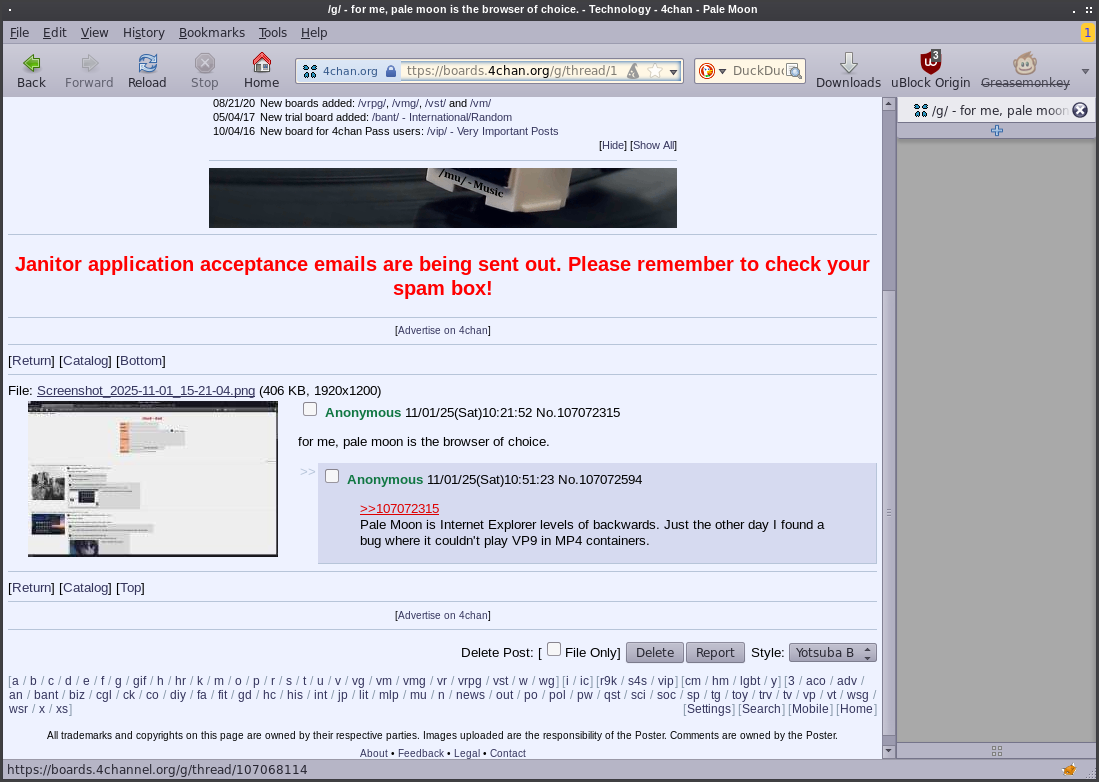Open the Help menu
This screenshot has width=1099, height=782.
314,32
